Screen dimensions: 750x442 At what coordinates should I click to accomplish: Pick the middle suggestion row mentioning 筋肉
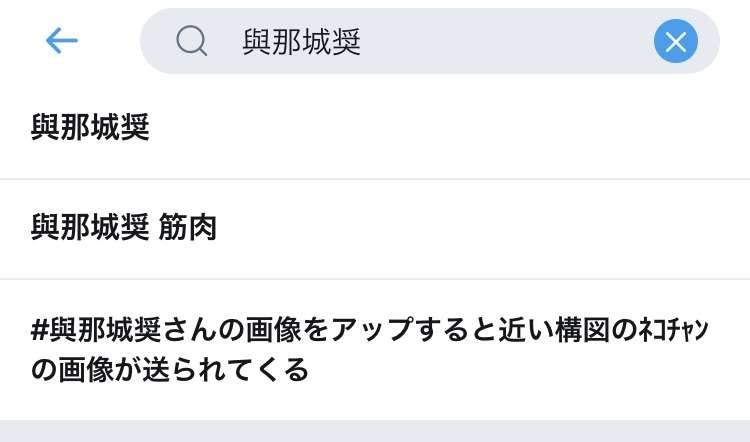point(375,228)
